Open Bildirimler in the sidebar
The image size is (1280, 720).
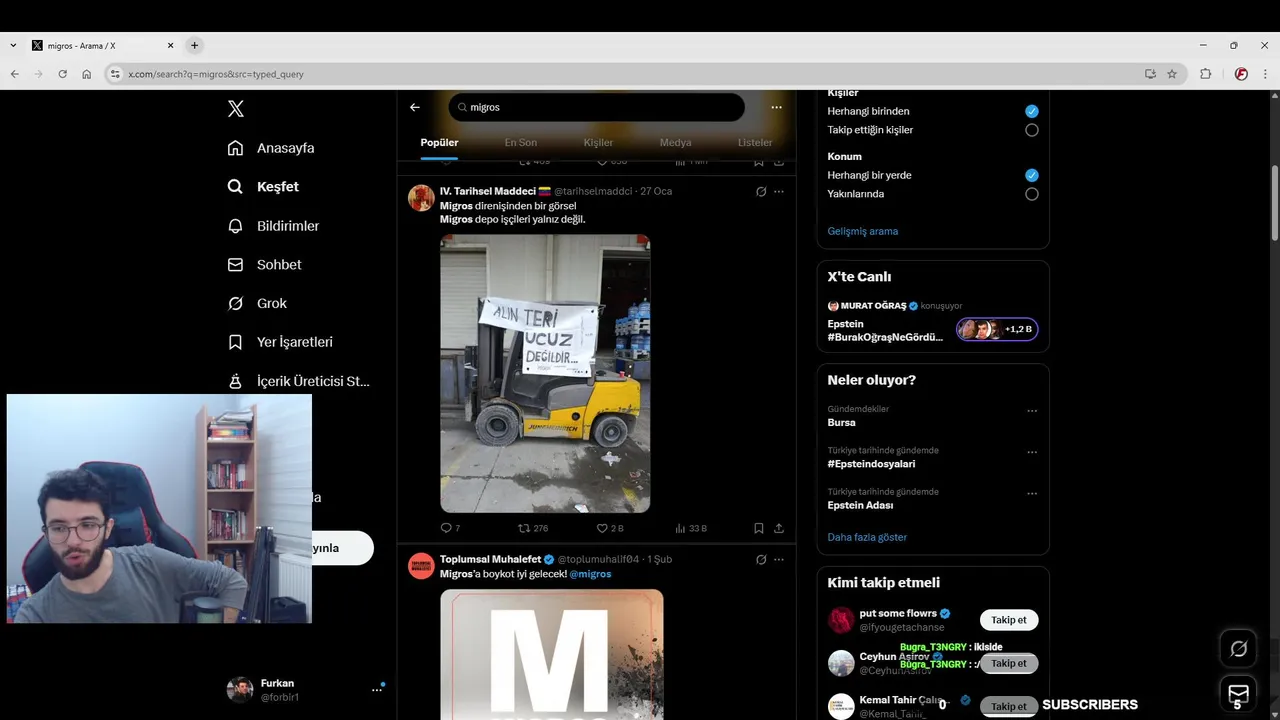(273, 226)
